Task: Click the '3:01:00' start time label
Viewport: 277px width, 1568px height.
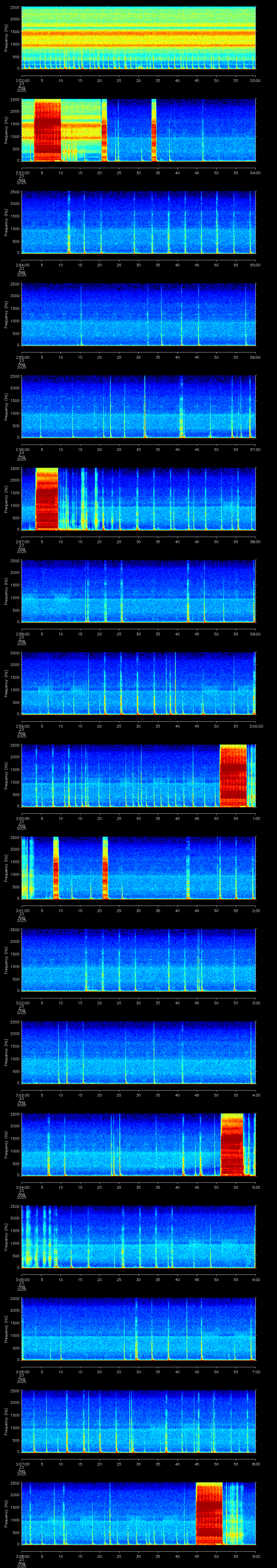Action: pyautogui.click(x=22, y=910)
